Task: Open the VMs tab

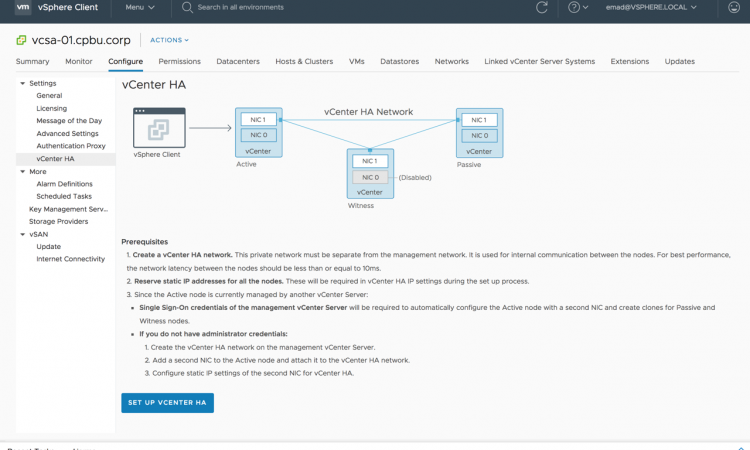Action: [x=356, y=61]
